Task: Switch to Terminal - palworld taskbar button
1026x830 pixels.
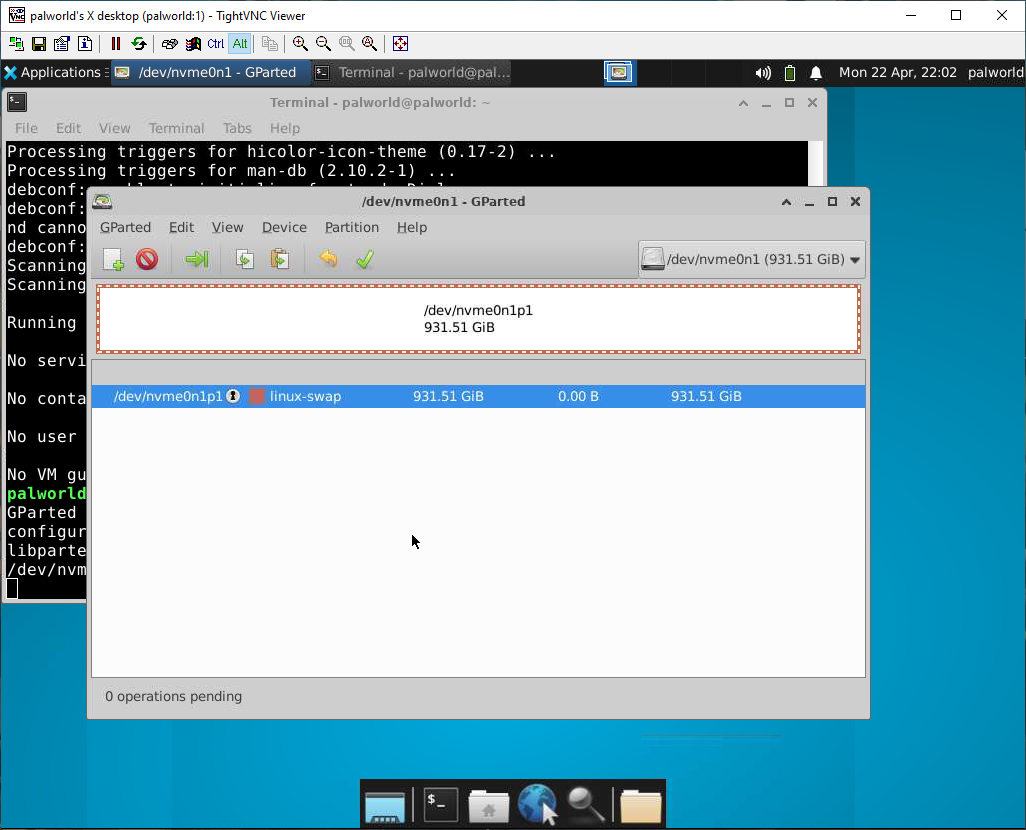Action: 412,73
